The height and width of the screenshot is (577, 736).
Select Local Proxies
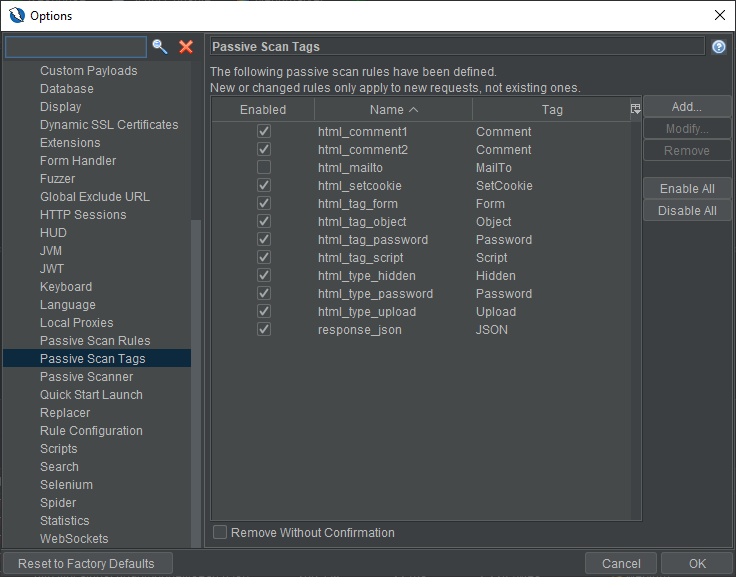(77, 323)
